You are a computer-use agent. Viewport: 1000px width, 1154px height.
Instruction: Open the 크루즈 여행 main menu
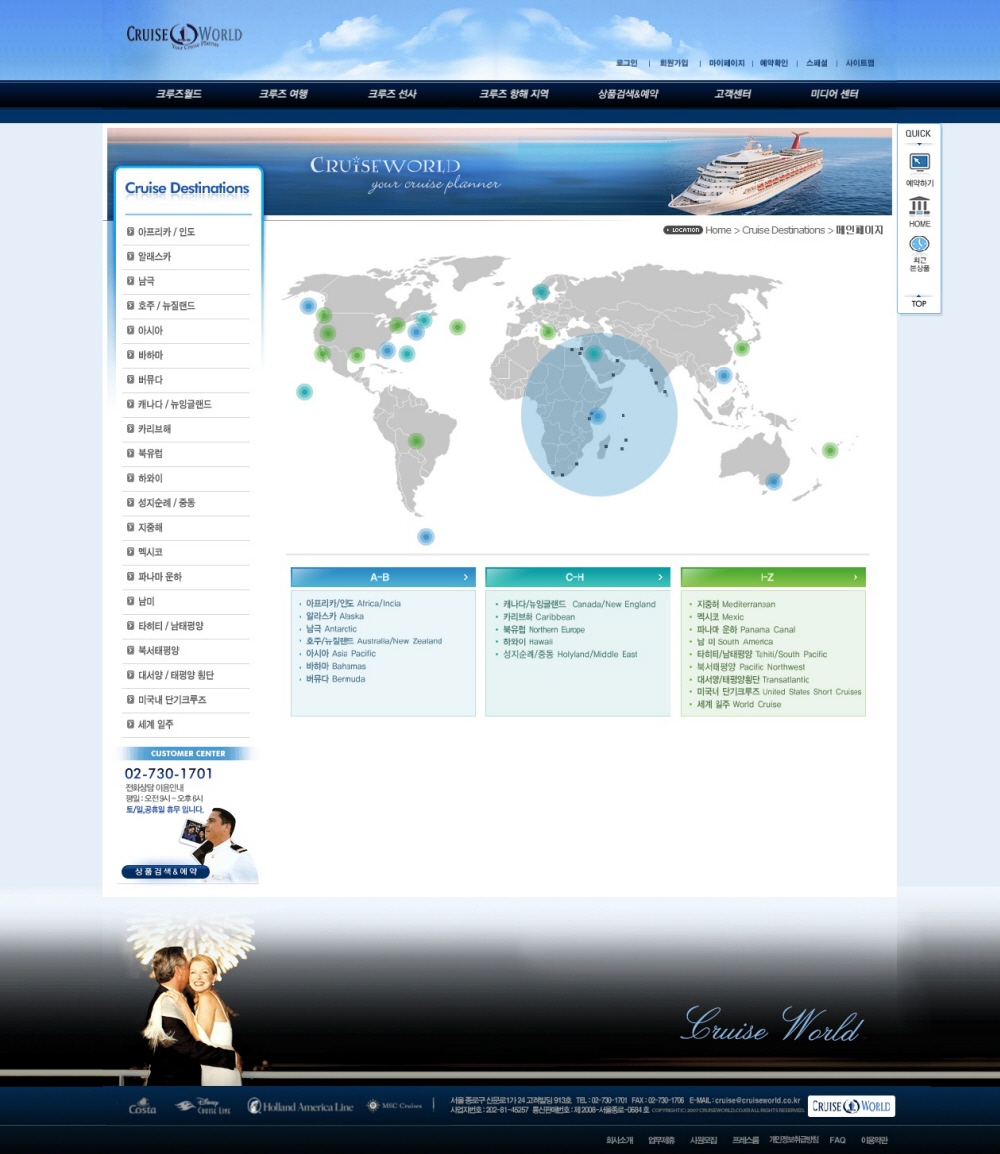click(x=283, y=94)
